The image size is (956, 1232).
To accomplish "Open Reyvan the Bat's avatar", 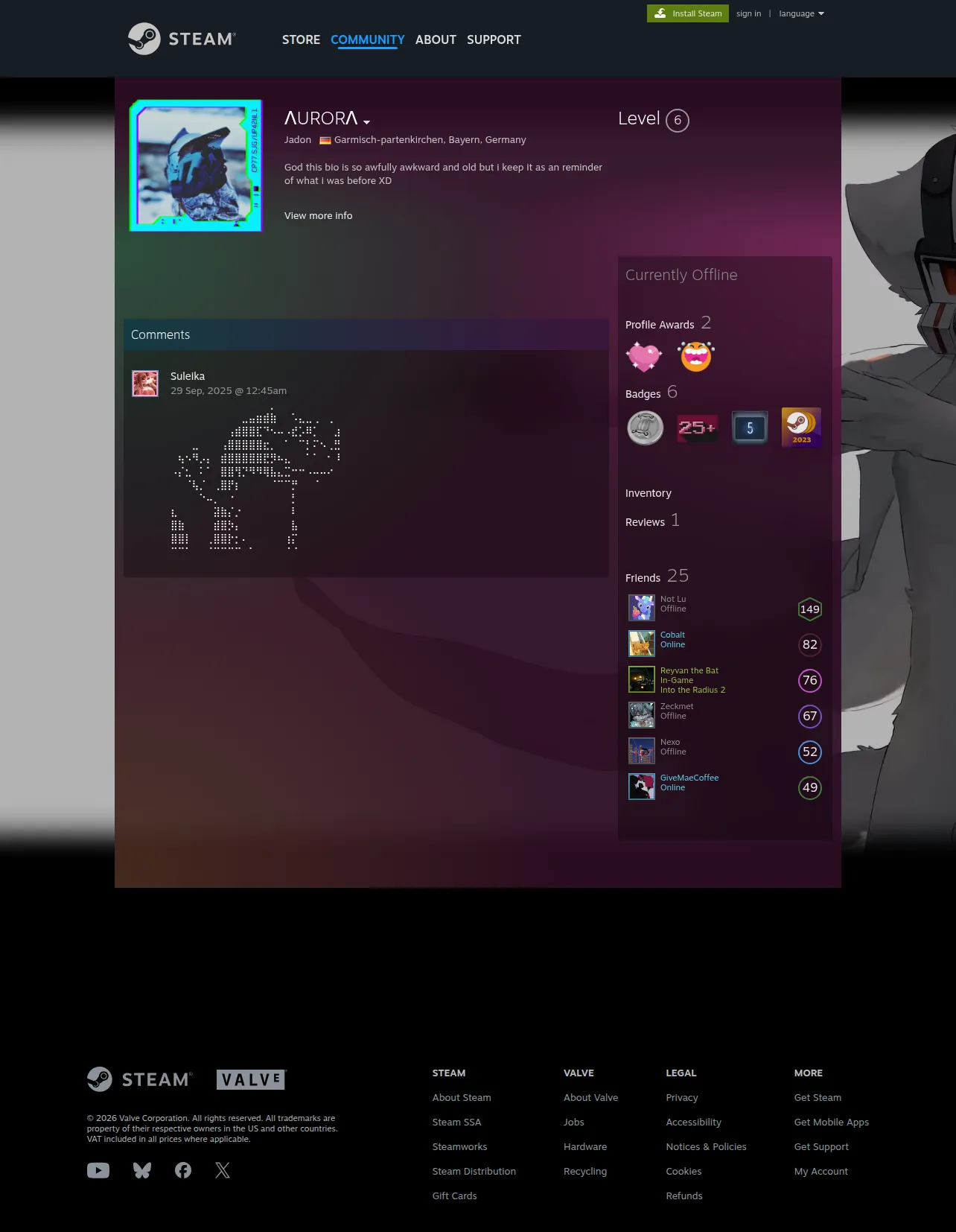I will [642, 679].
